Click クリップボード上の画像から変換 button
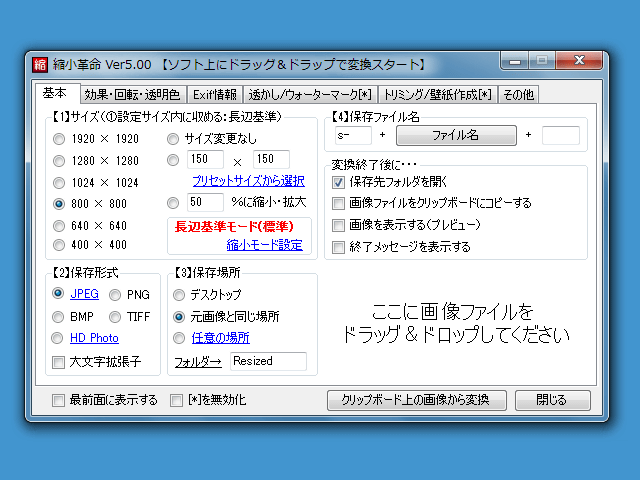640x480 pixels. point(417,400)
